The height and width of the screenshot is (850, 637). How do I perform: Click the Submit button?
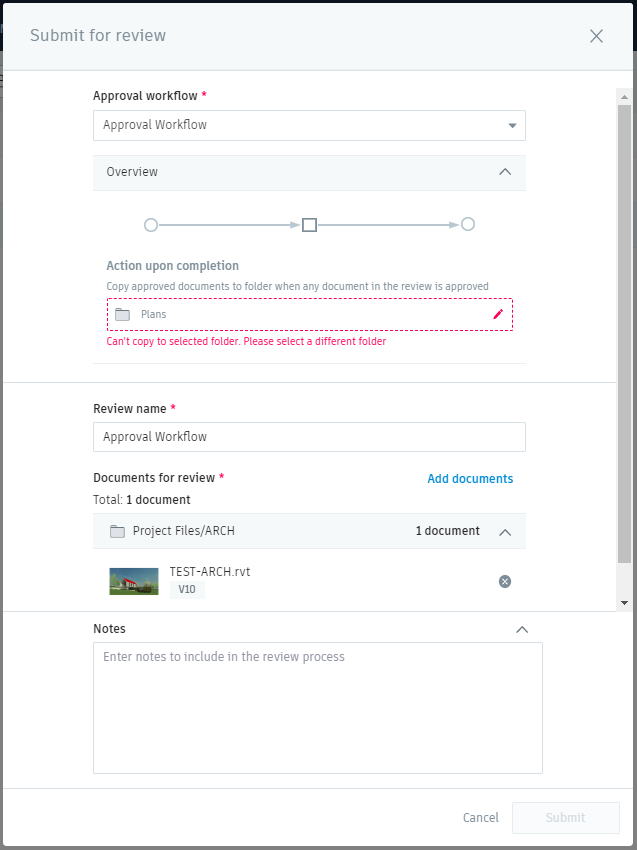pyautogui.click(x=565, y=818)
